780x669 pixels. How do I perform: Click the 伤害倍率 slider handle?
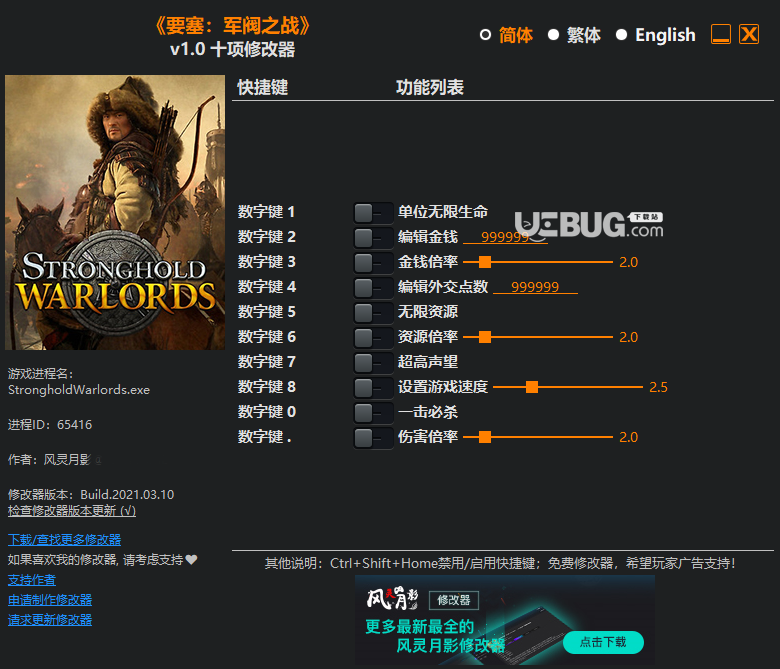coord(485,437)
